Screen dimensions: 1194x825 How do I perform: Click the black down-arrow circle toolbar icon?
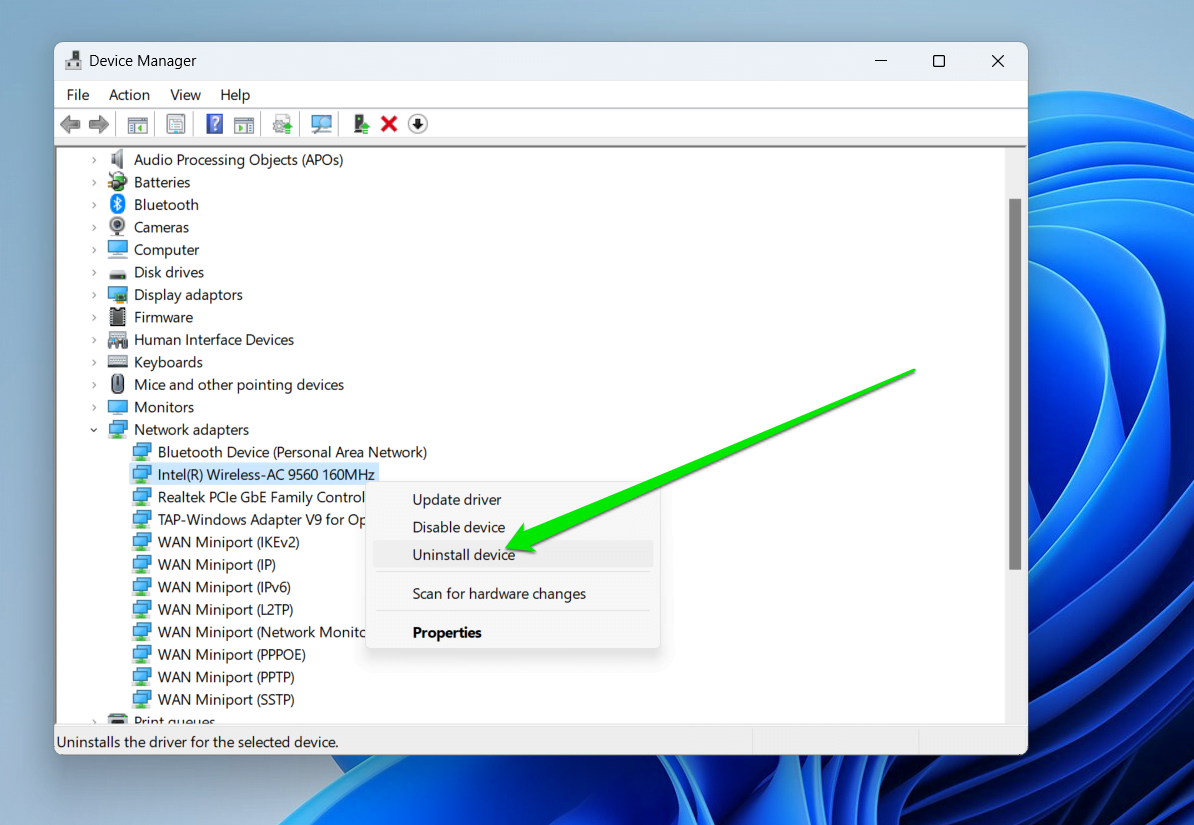point(418,124)
